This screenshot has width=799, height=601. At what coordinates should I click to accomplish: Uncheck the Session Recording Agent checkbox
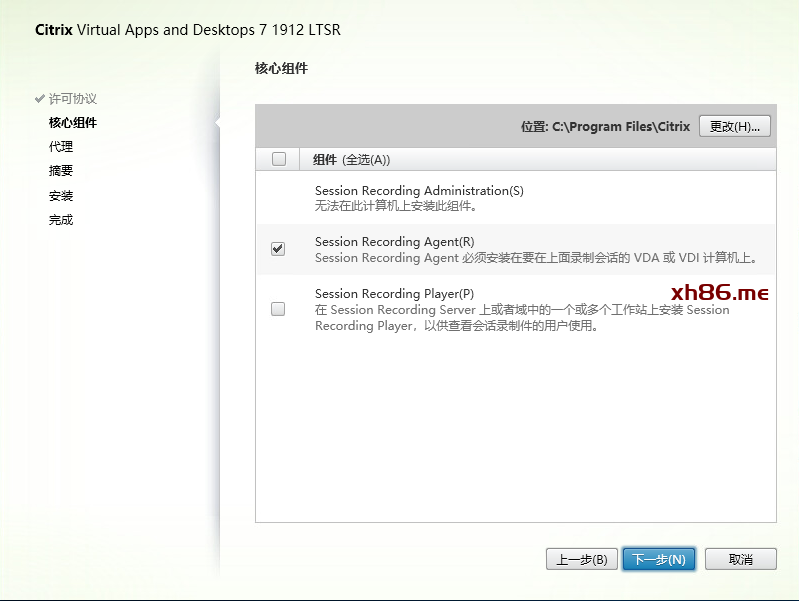(278, 249)
